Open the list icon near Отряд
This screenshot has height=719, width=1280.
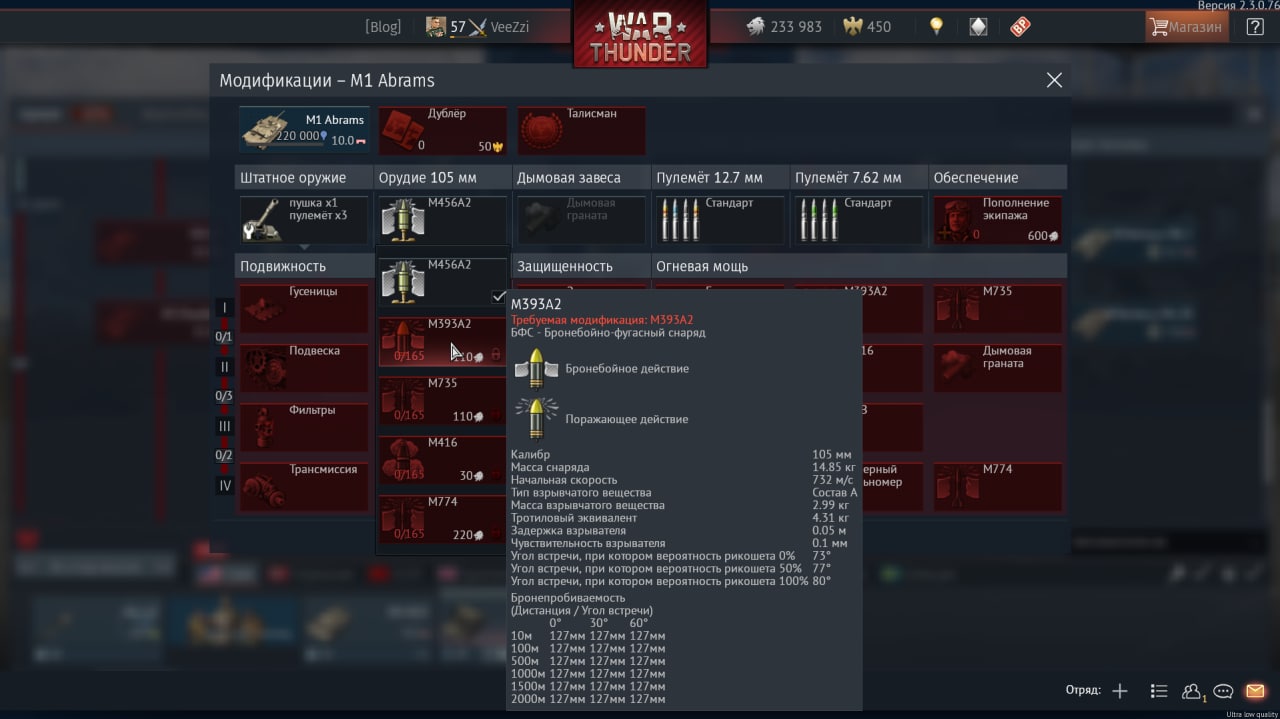tap(1159, 691)
